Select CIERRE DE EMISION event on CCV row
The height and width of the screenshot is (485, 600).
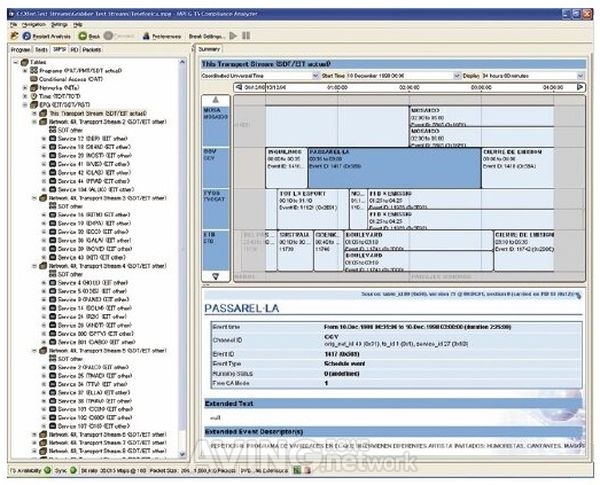(x=518, y=168)
